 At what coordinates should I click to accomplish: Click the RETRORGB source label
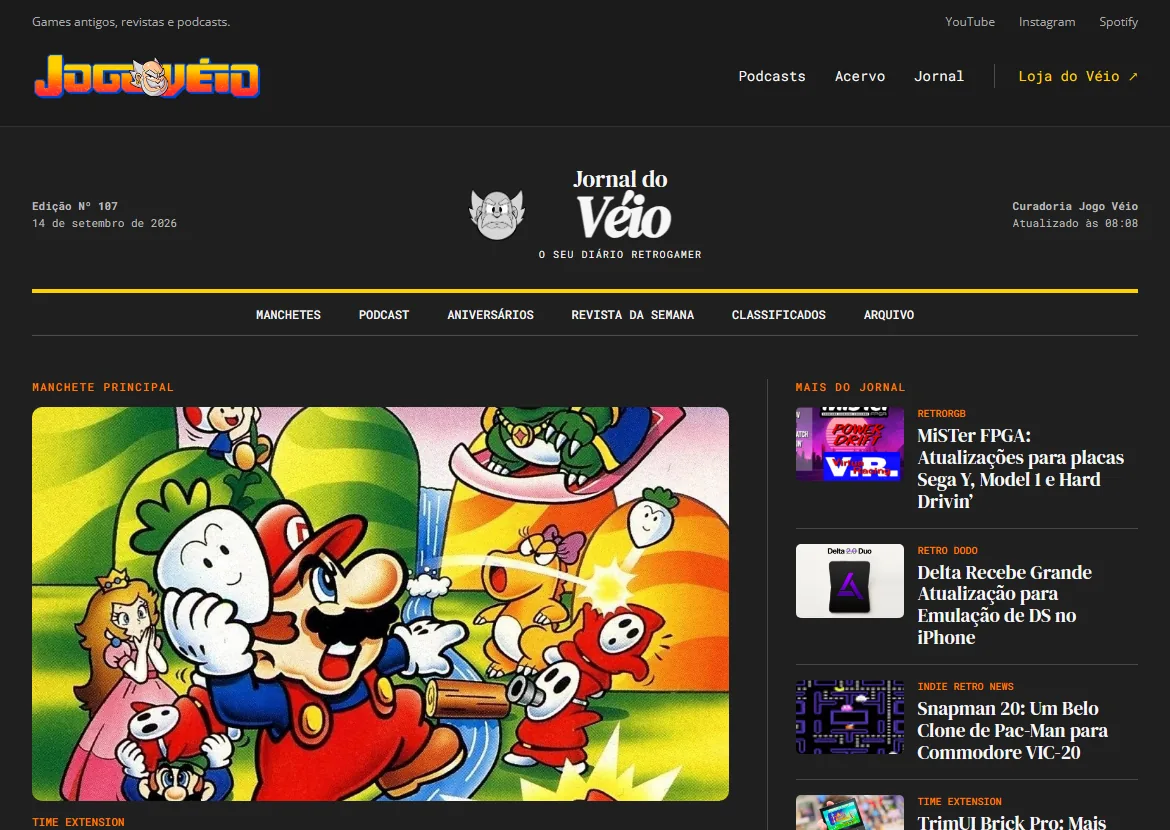942,414
